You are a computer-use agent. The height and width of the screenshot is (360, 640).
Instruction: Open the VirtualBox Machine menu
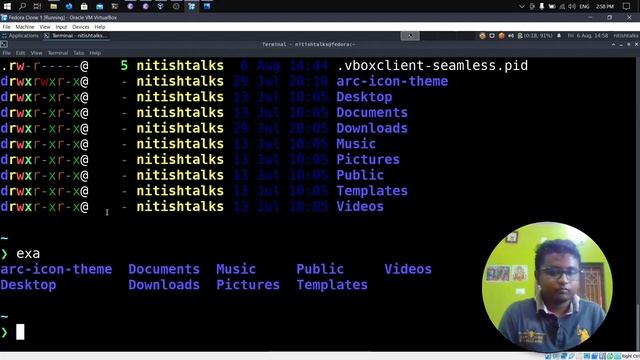[25, 27]
